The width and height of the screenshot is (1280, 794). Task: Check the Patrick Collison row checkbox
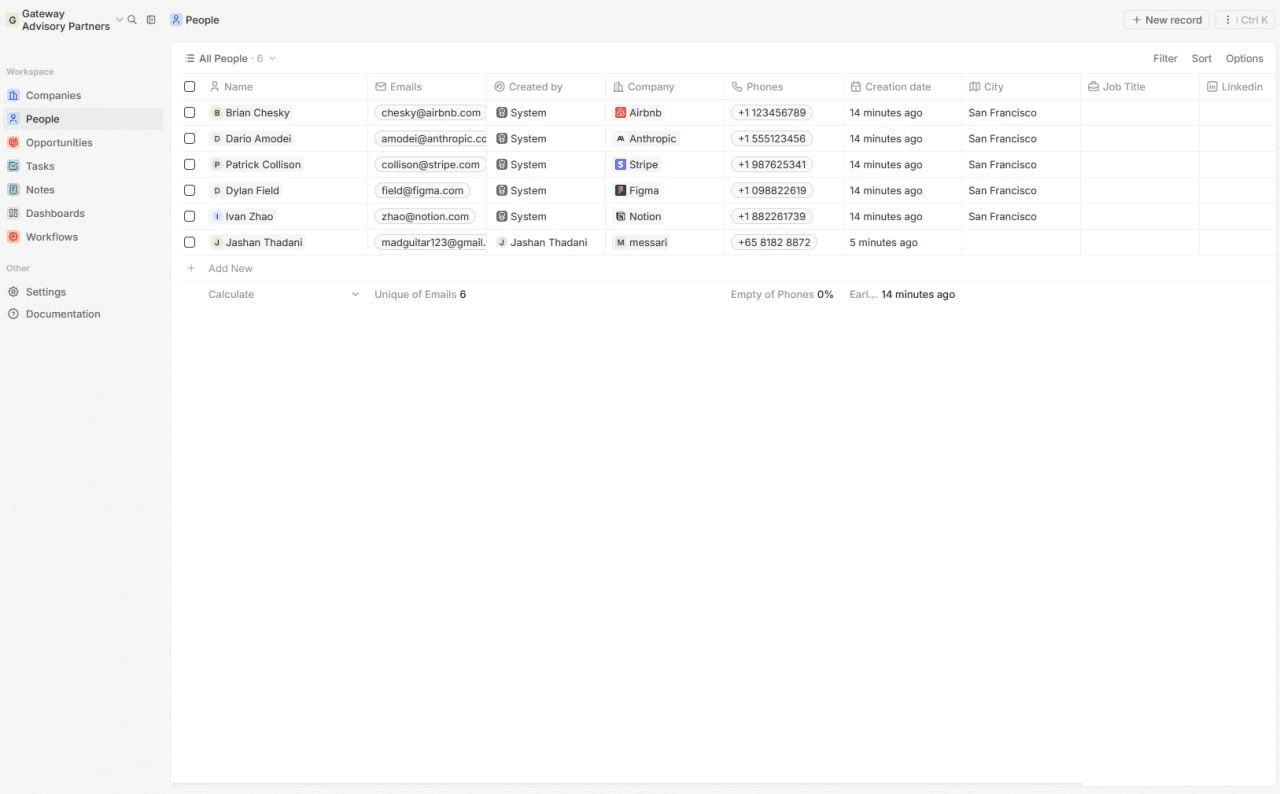(x=189, y=165)
